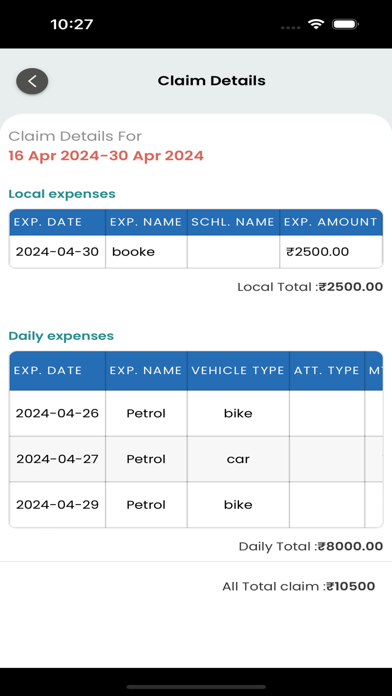Viewport: 392px width, 696px height.
Task: Tap the Wi-Fi status icon
Action: click(316, 24)
